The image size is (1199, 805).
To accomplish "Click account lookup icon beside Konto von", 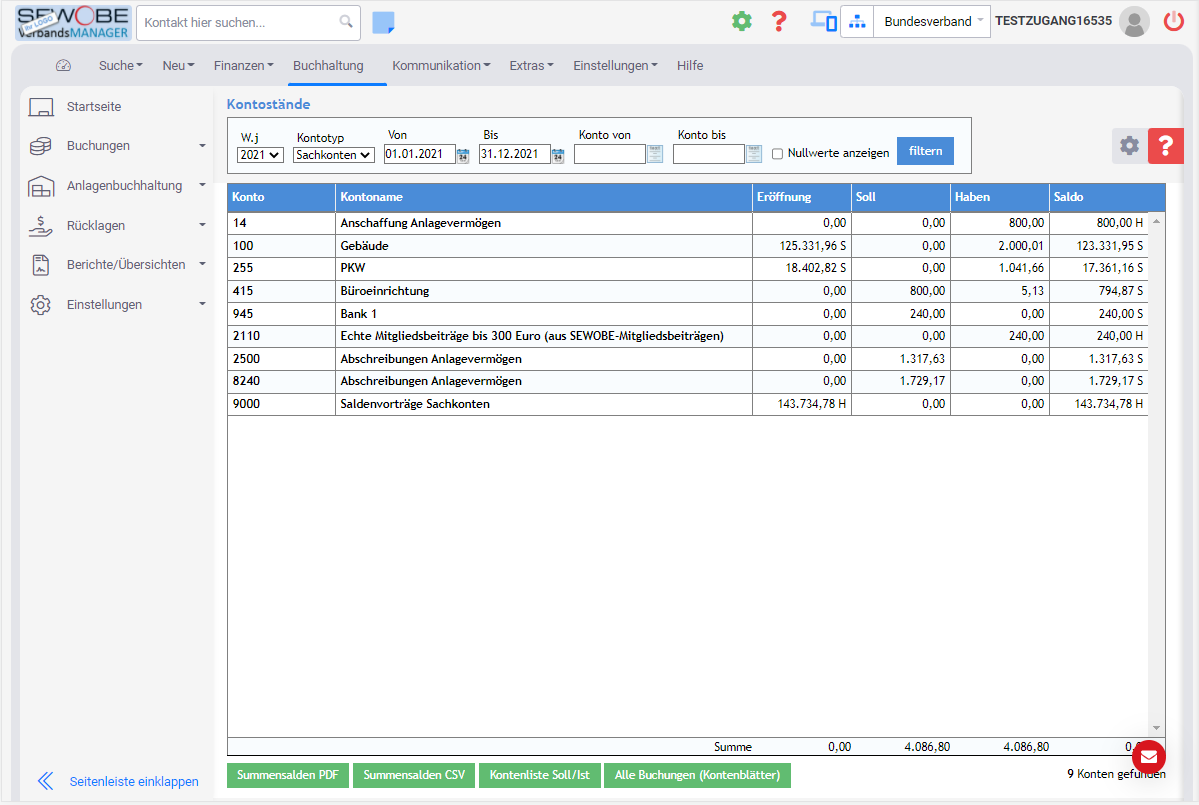I will [655, 154].
